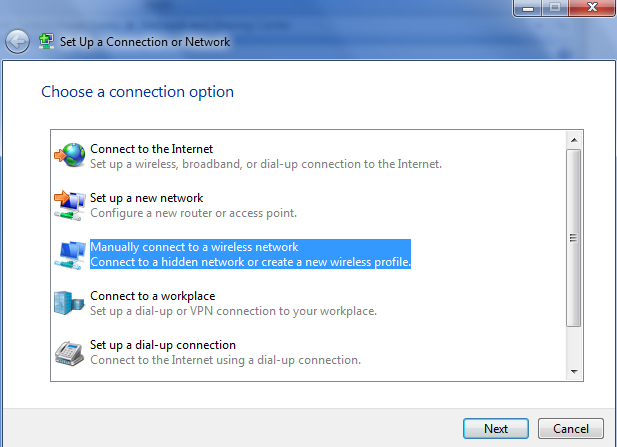This screenshot has height=447, width=617.
Task: Click the vertical scrollbar thumb in the list
Action: (x=574, y=238)
